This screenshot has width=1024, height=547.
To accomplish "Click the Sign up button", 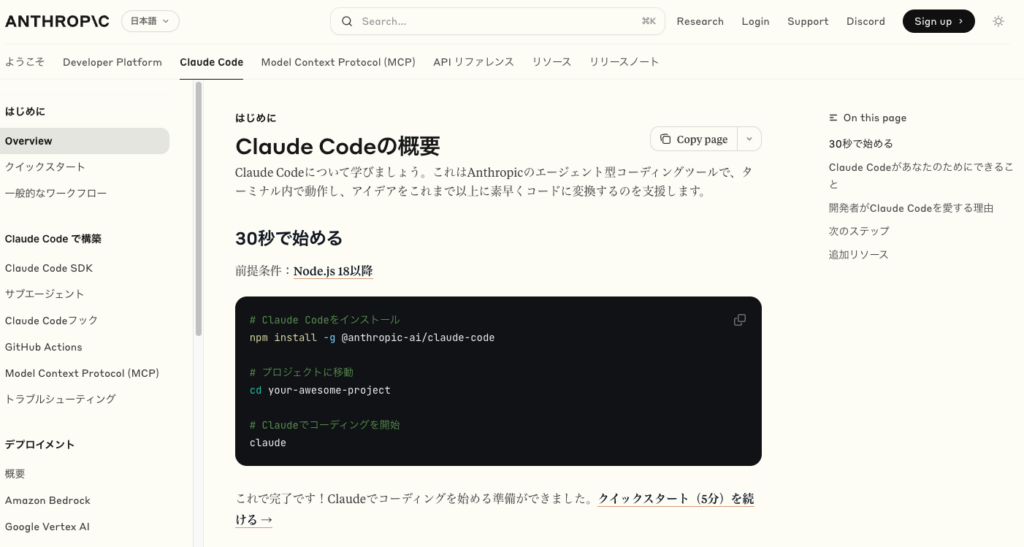I will click(x=938, y=22).
